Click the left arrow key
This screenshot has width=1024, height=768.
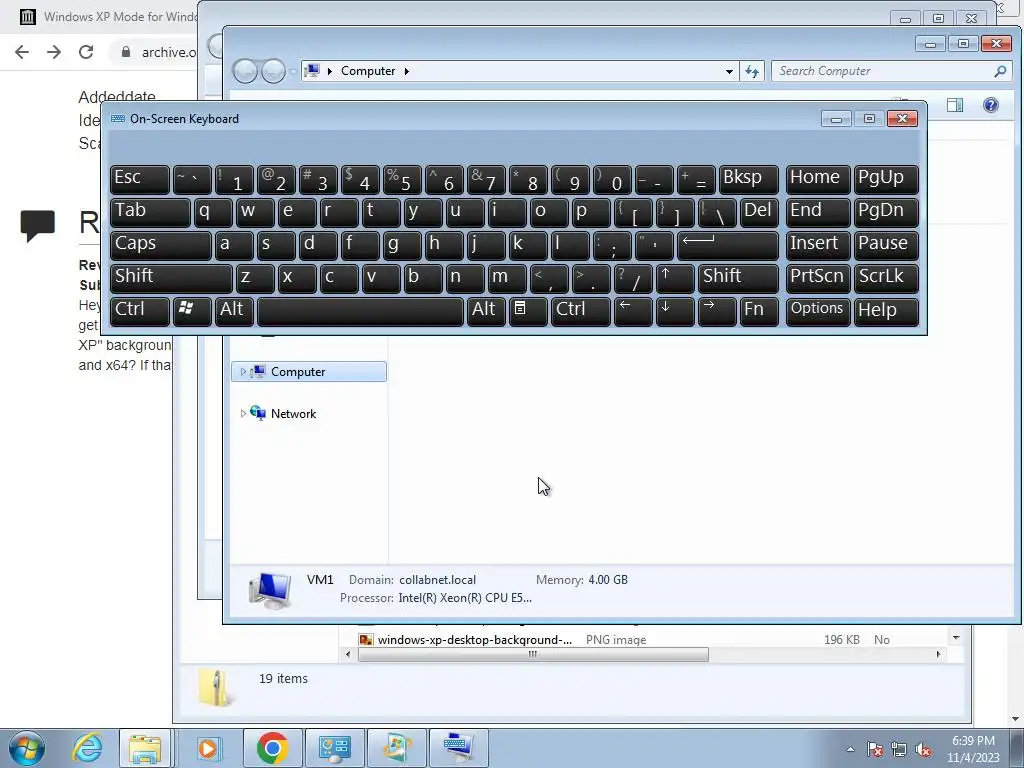633,311
